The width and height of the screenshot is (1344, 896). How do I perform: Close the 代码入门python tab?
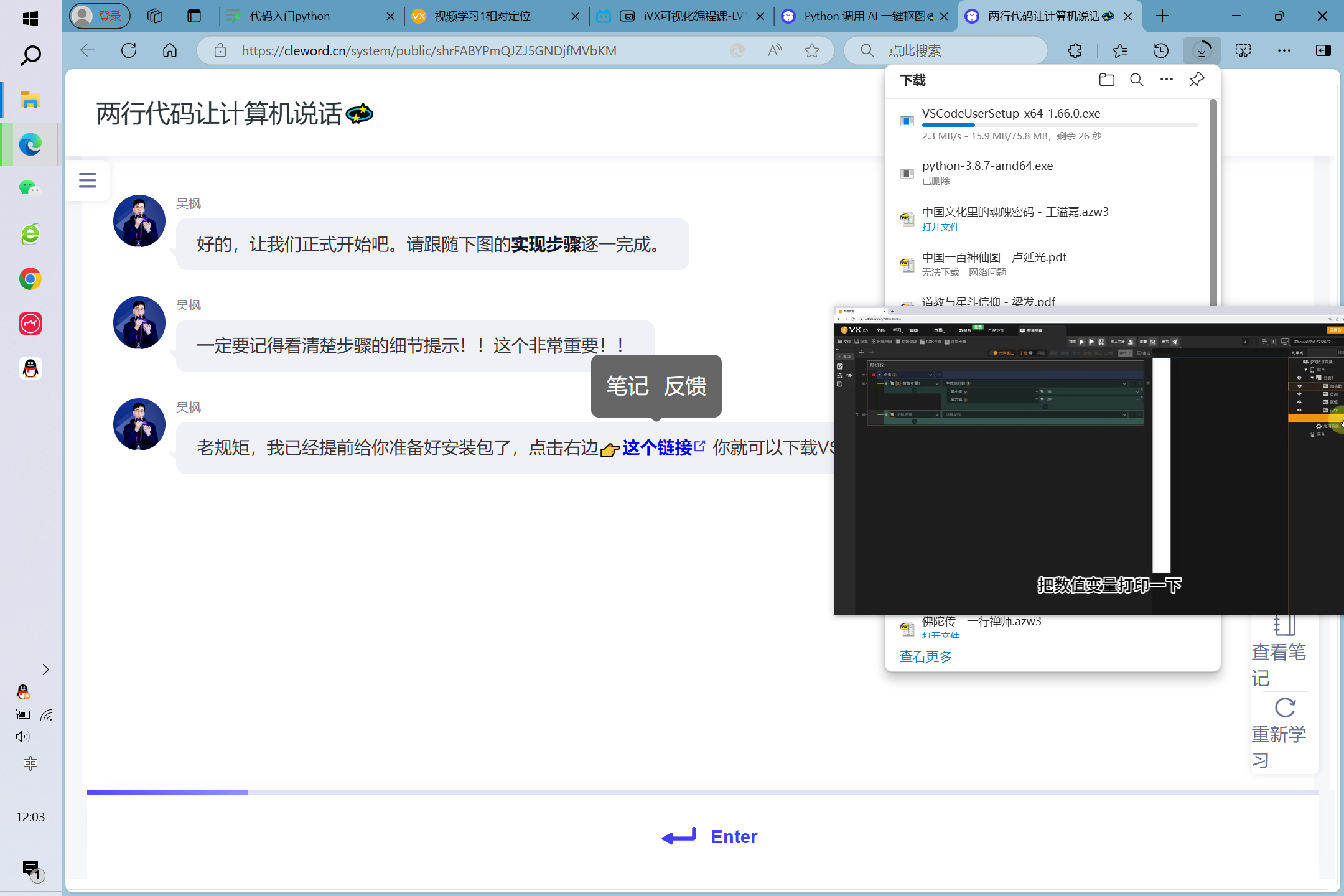pos(390,16)
